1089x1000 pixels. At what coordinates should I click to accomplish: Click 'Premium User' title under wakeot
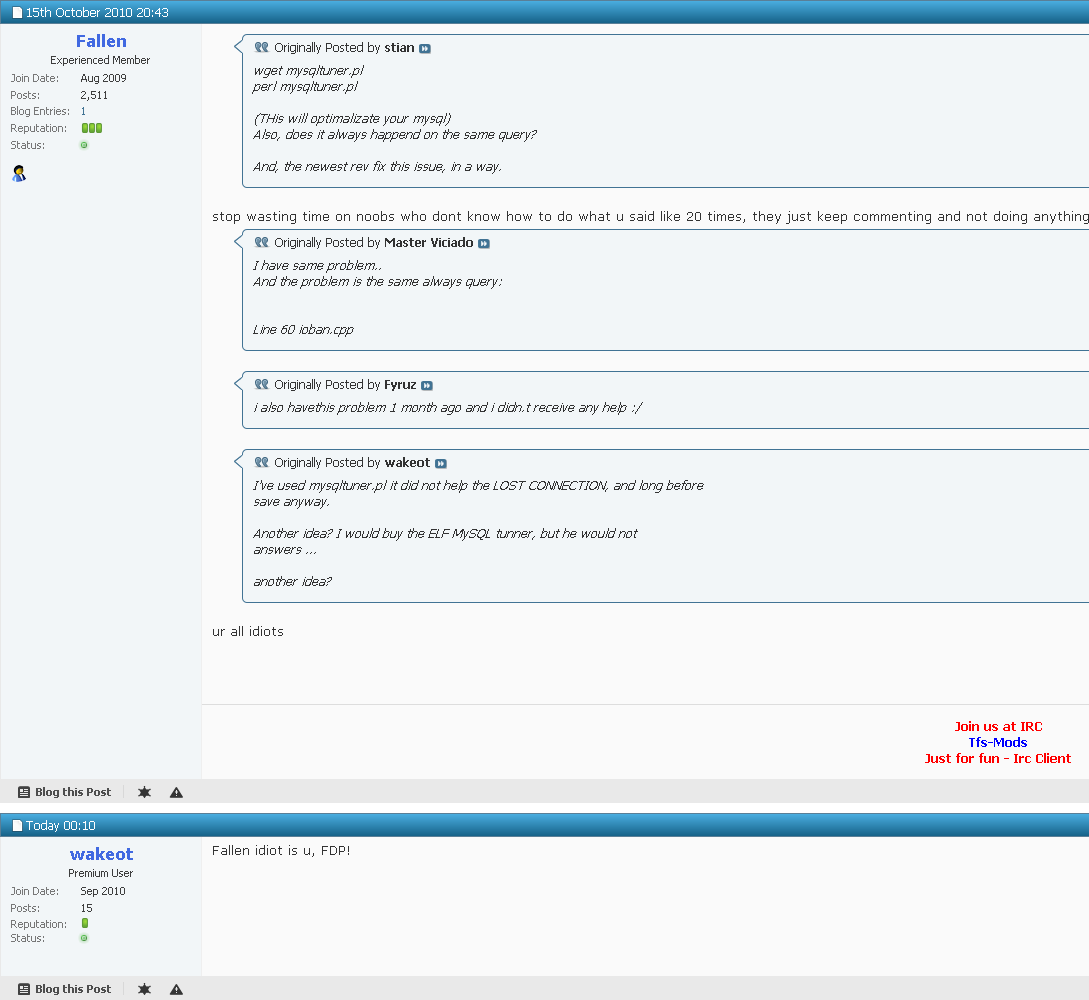[101, 874]
